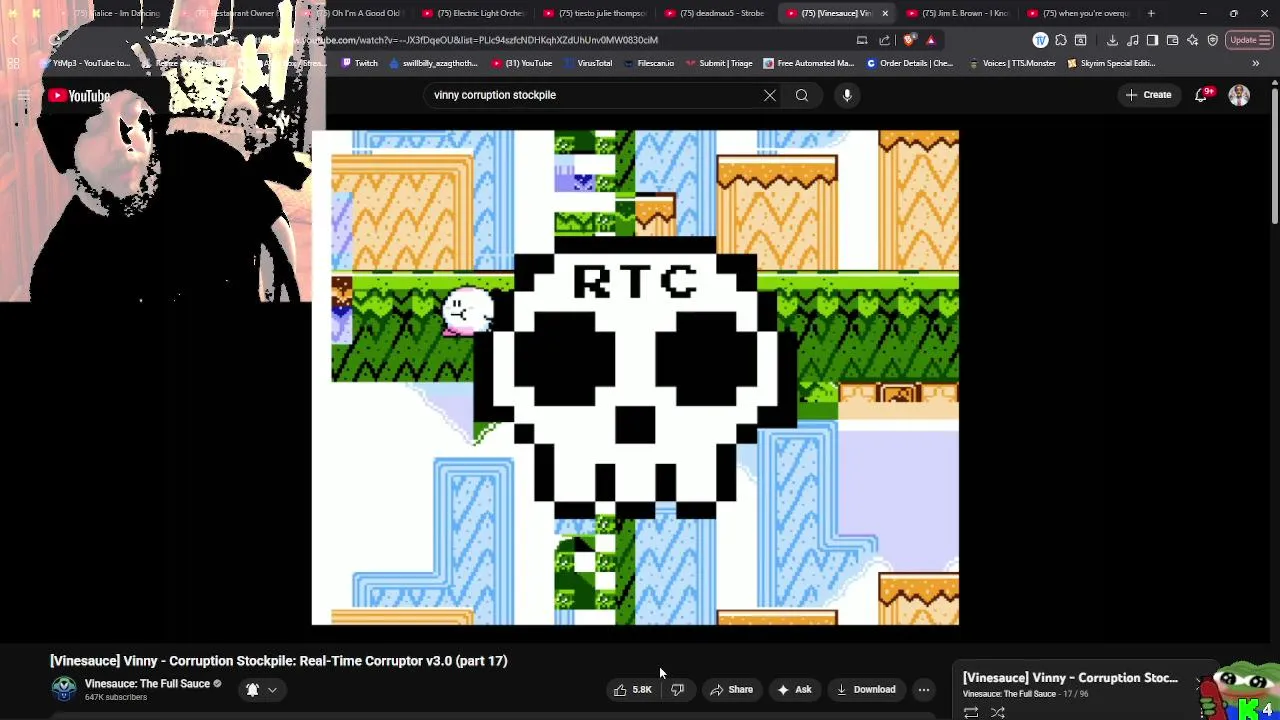
Task: Click the share page icon in address bar
Action: point(884,40)
